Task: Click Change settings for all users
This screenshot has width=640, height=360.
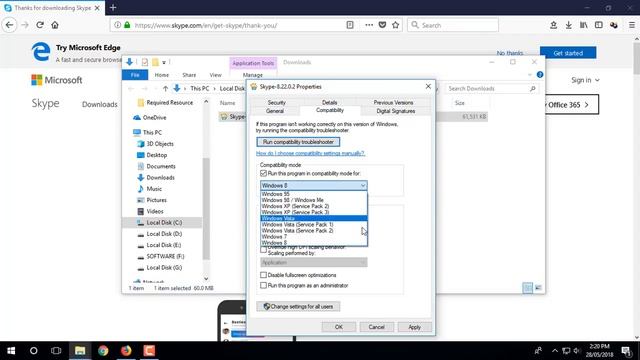Action: point(298,307)
